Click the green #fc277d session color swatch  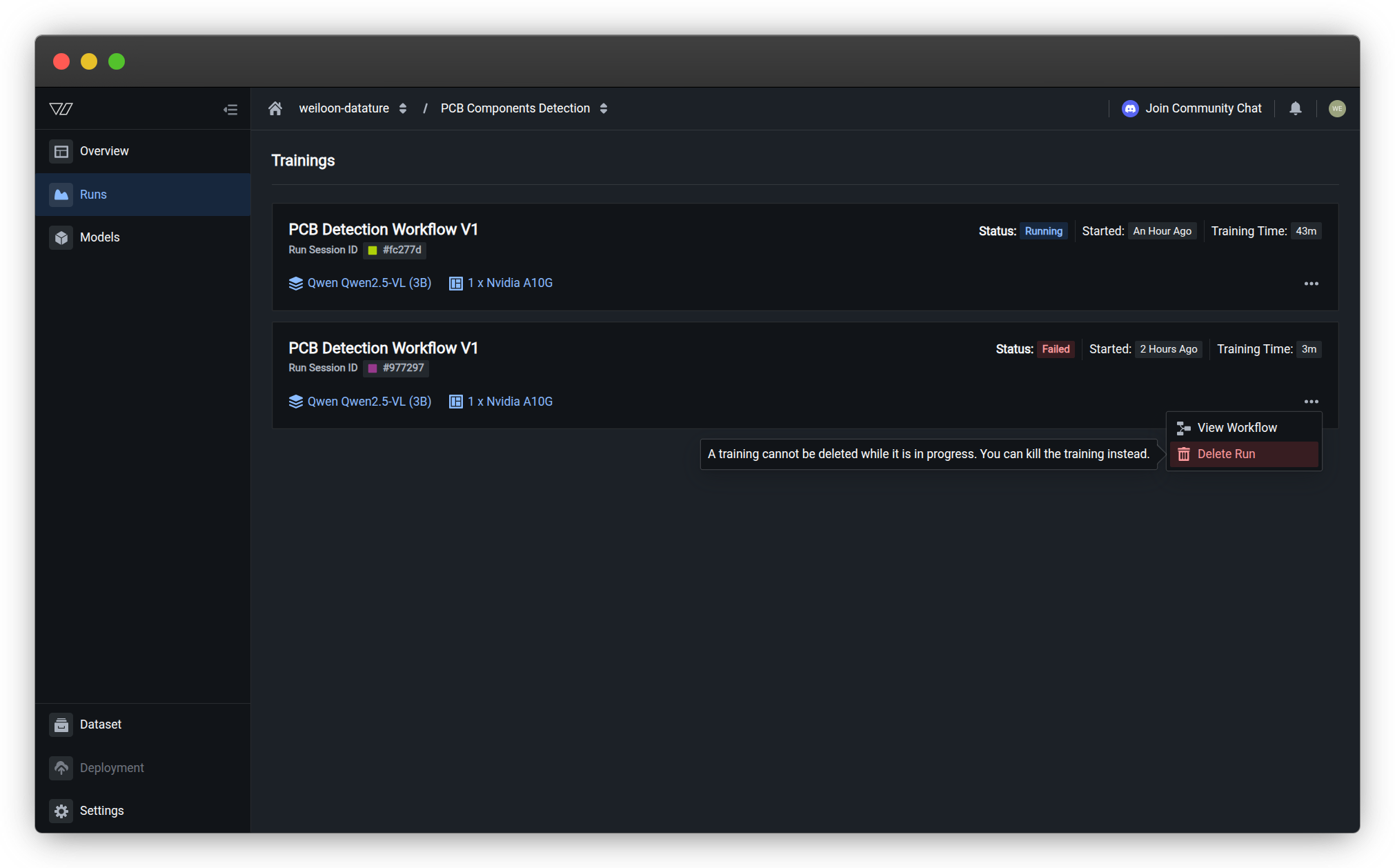pos(373,250)
